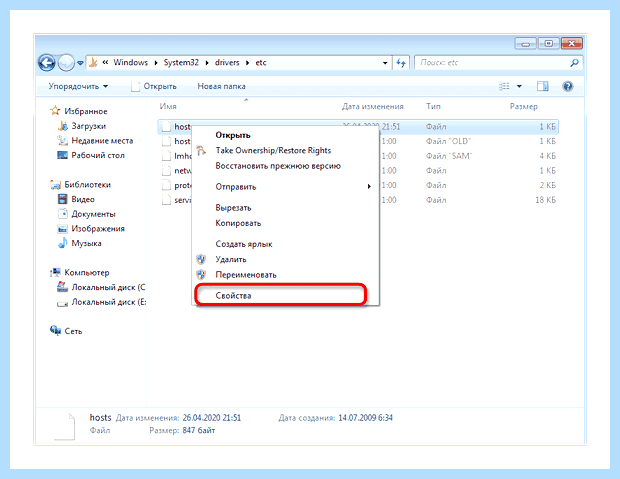
Task: Open the Музыка library
Action: pos(86,243)
